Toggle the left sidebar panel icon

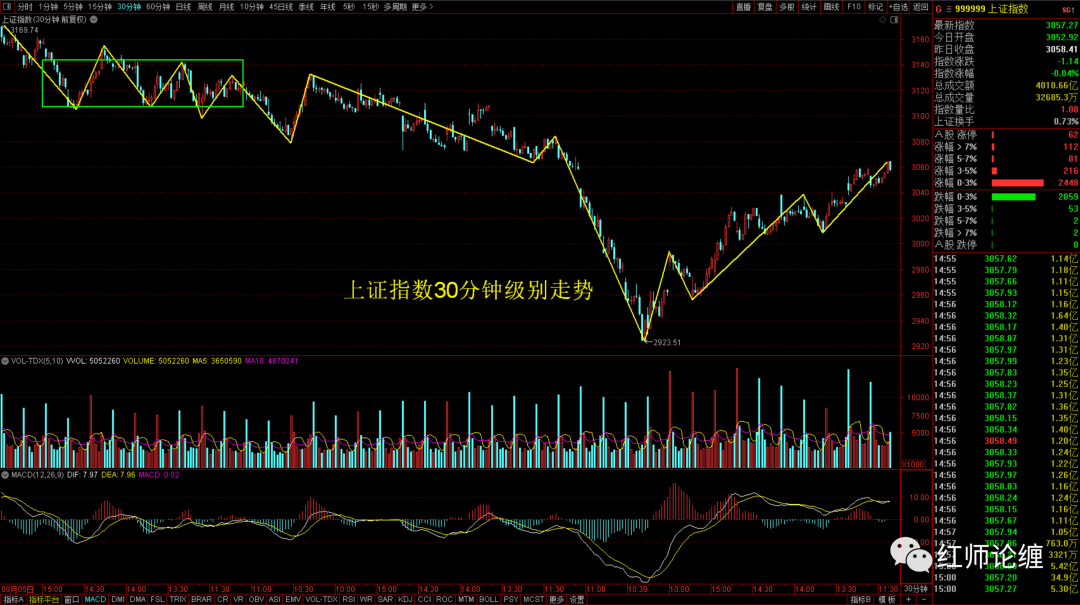[x=7, y=7]
